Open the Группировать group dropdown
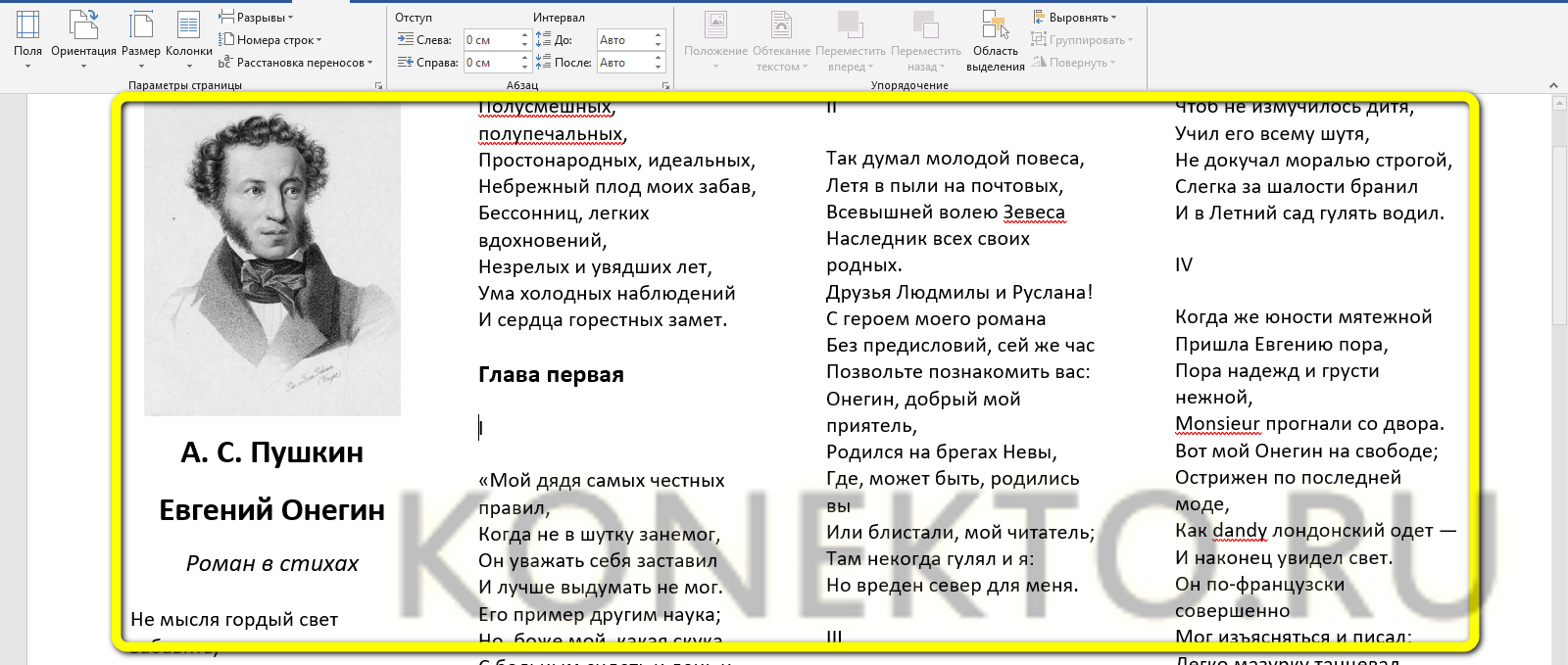The width and height of the screenshot is (1568, 665). (1082, 40)
